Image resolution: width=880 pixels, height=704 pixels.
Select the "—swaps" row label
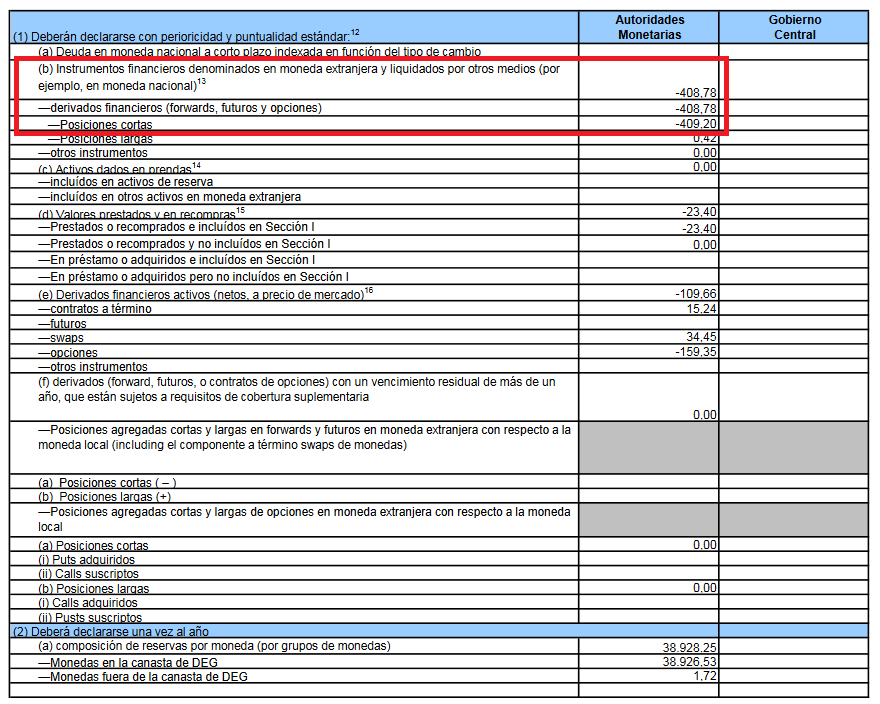click(x=61, y=337)
